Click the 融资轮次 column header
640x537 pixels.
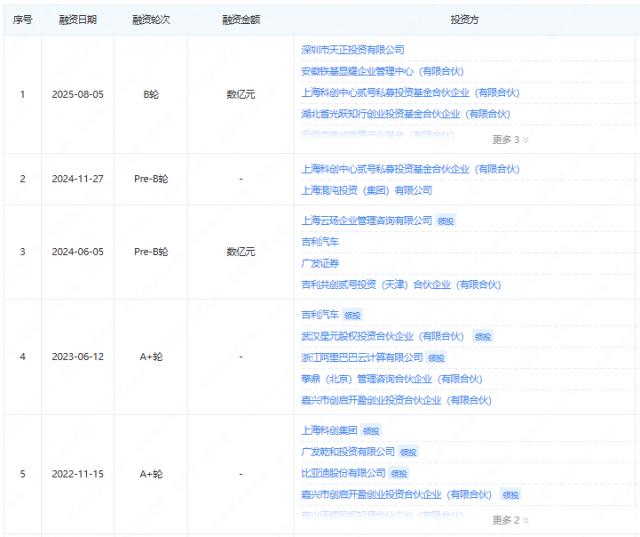151,20
